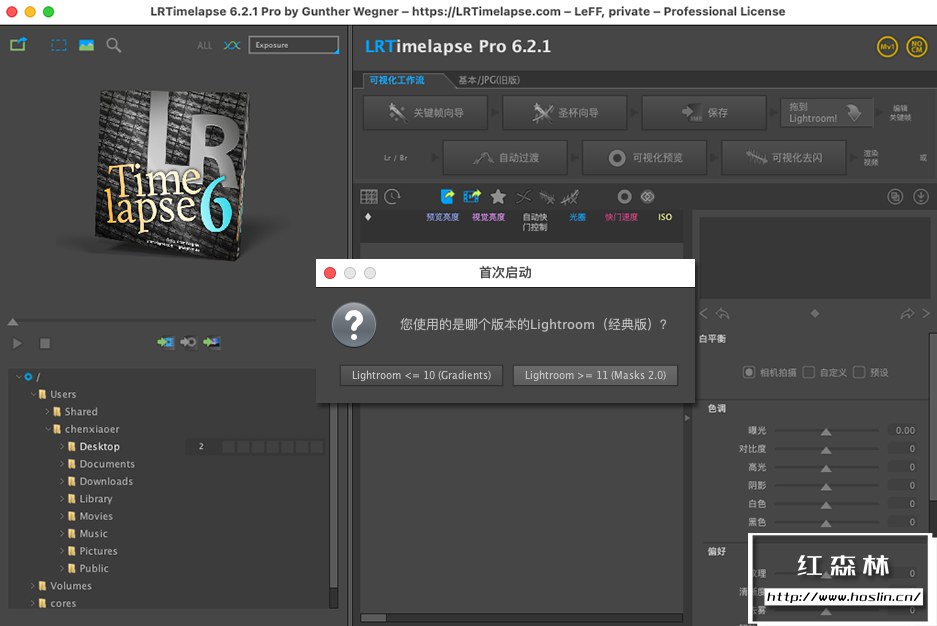
Task: Click the dashed selection rectangle icon
Action: coord(59,45)
